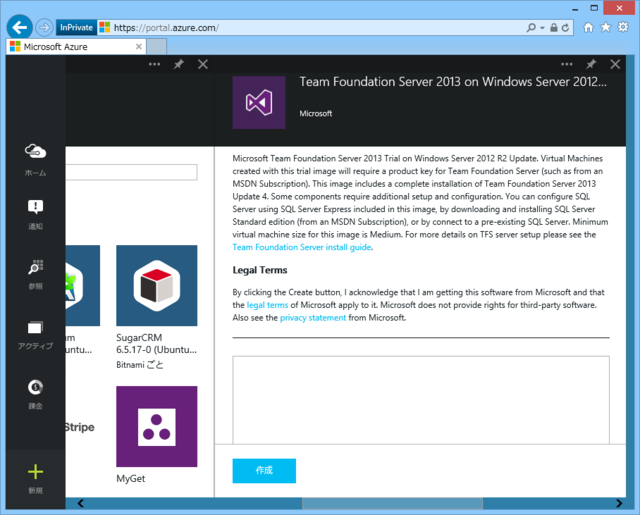
Task: Open the address bar search icon
Action: pos(531,27)
